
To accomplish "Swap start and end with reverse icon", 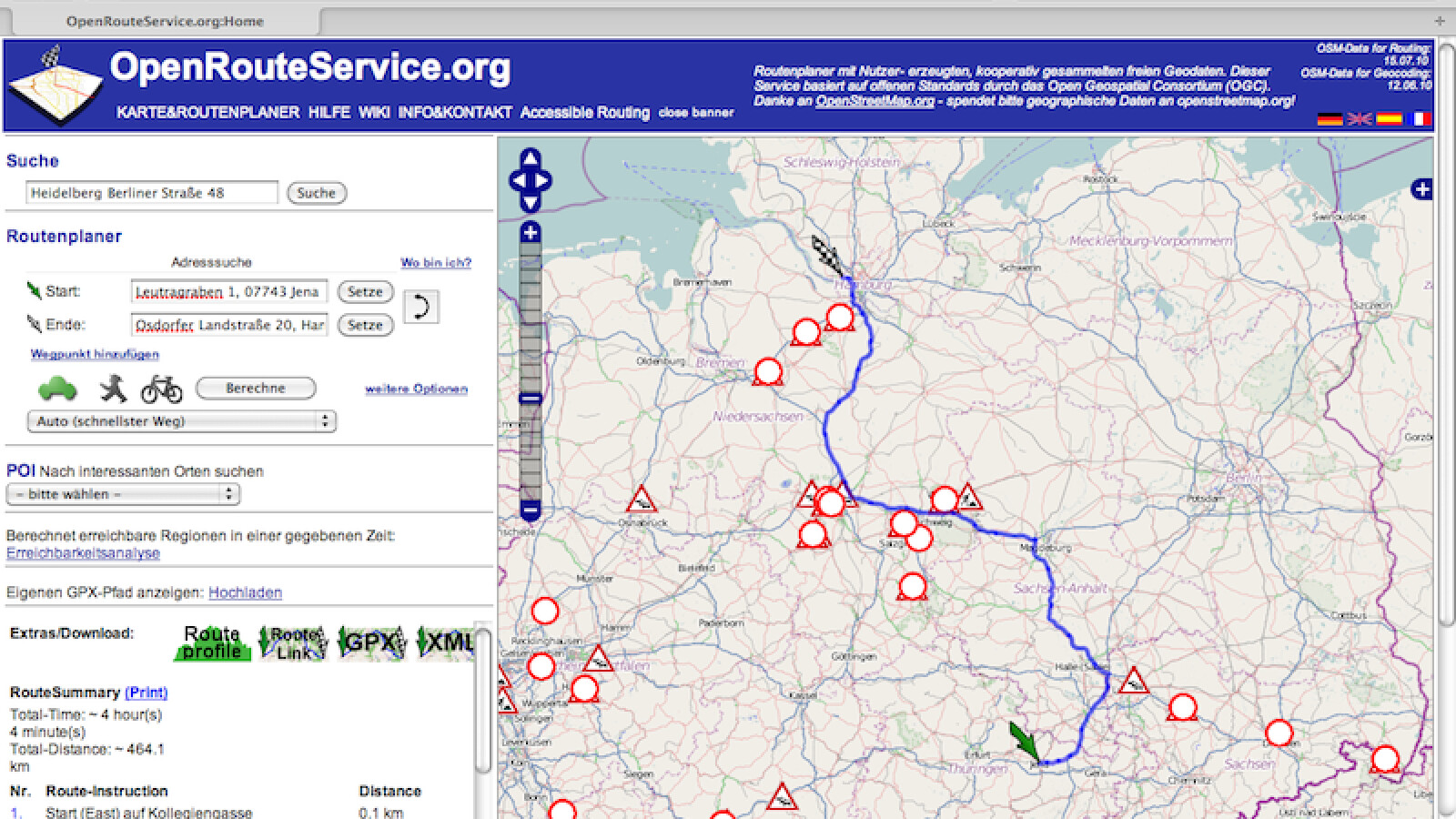I will 420,307.
